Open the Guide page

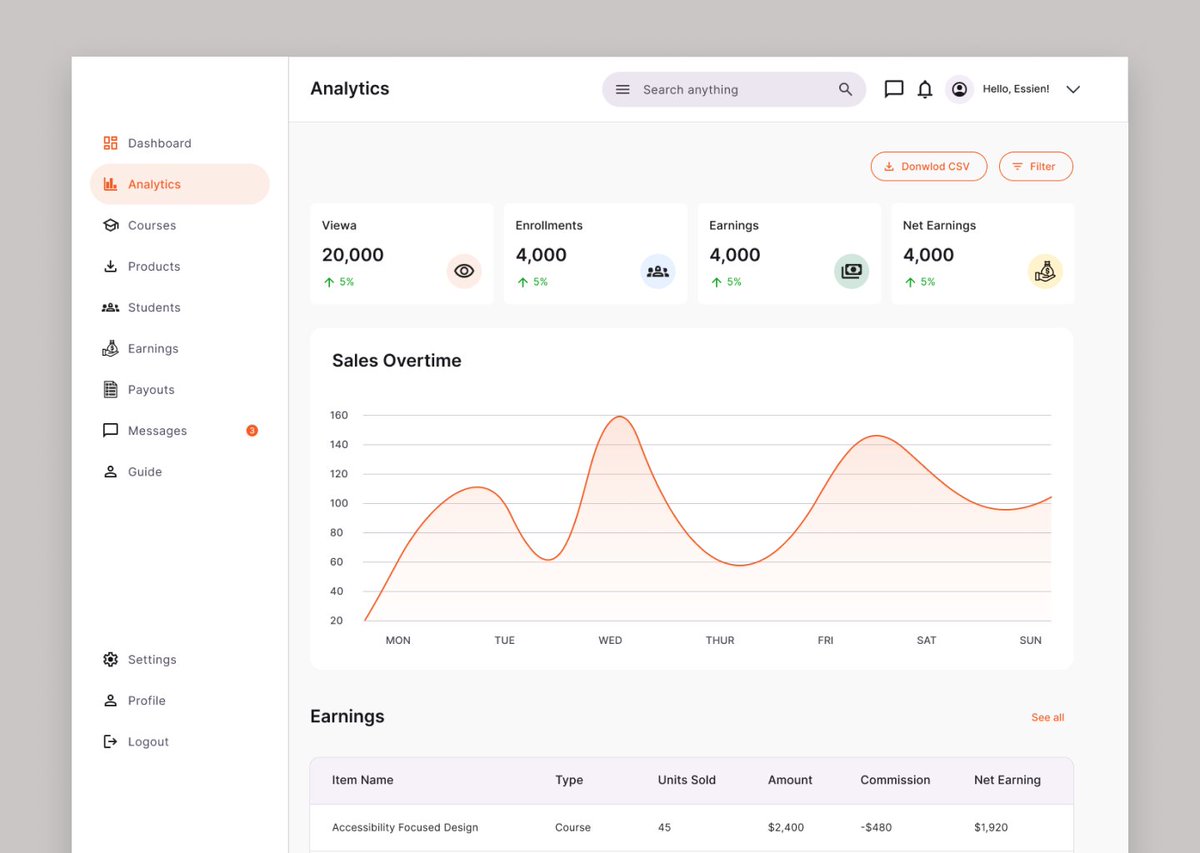click(132, 471)
